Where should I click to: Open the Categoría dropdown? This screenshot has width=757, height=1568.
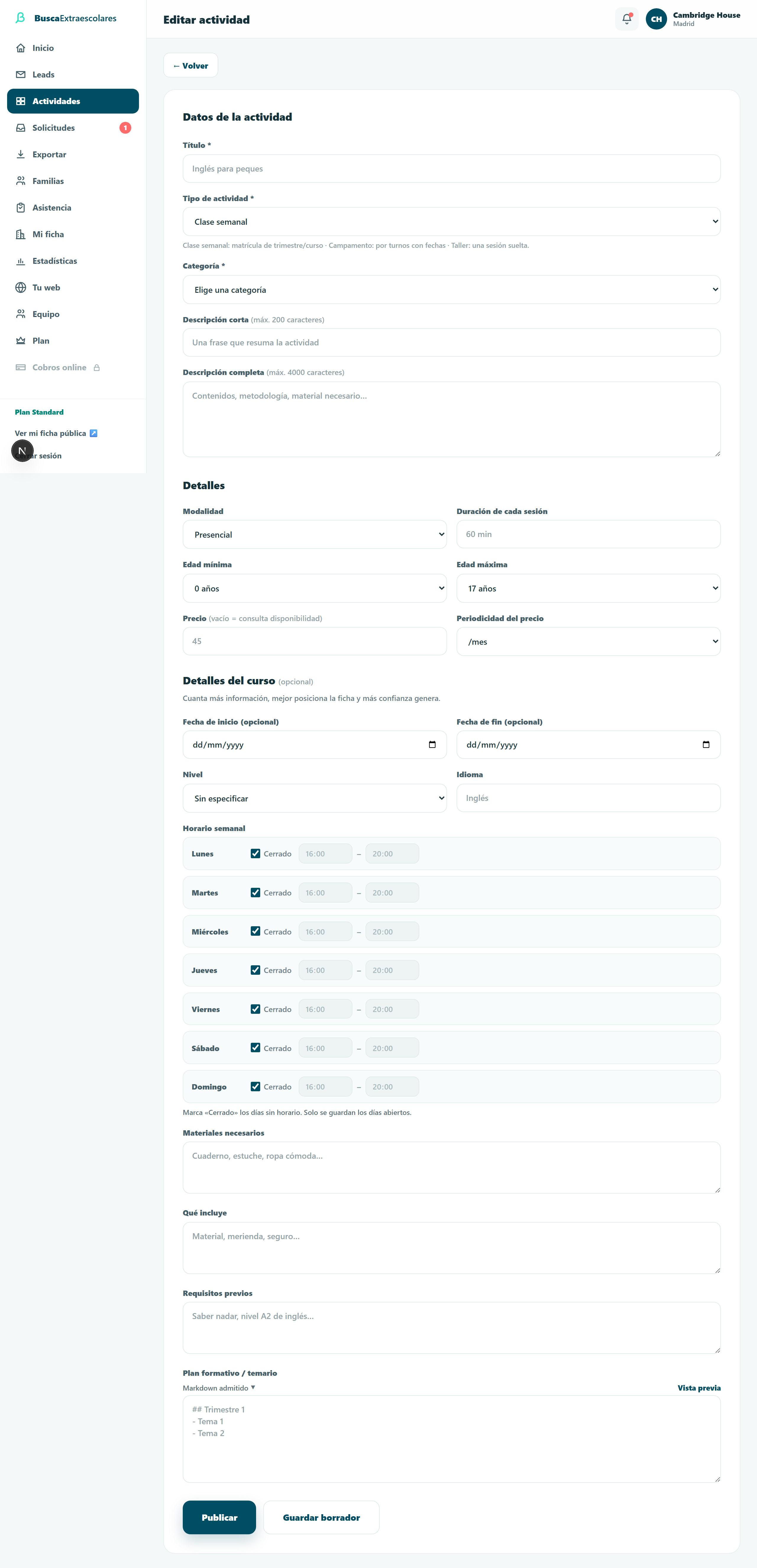(x=452, y=290)
